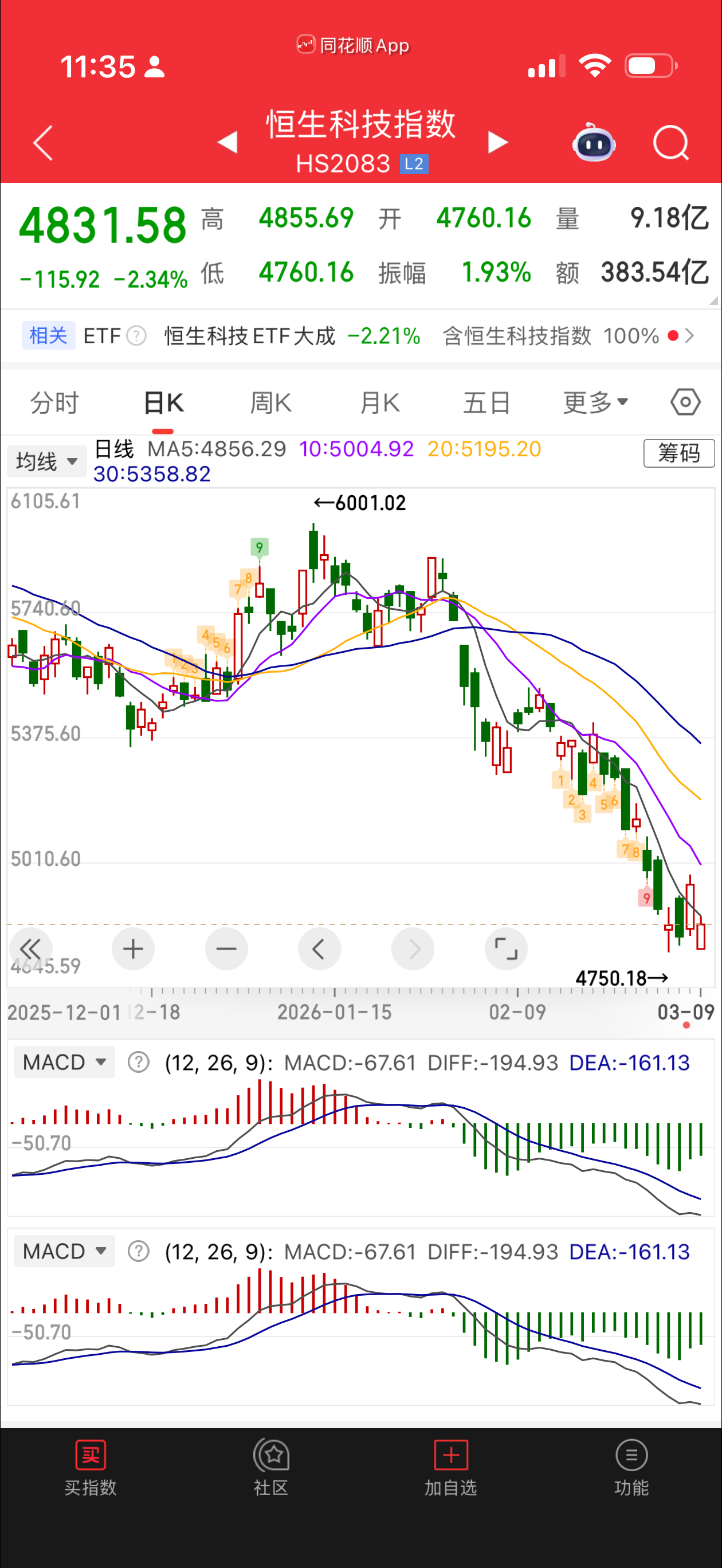722x1568 pixels.
Task: Open the search magnifier
Action: tap(671, 143)
